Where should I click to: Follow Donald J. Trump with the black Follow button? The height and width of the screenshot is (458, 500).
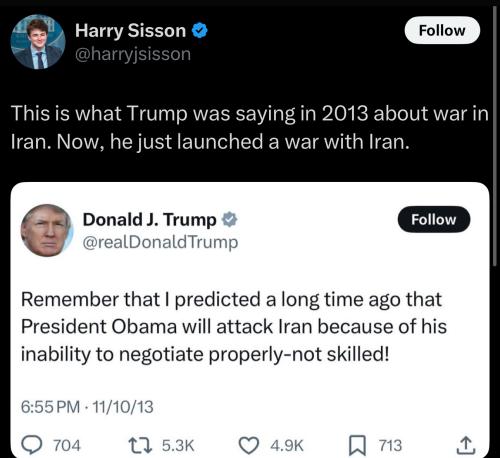434,219
